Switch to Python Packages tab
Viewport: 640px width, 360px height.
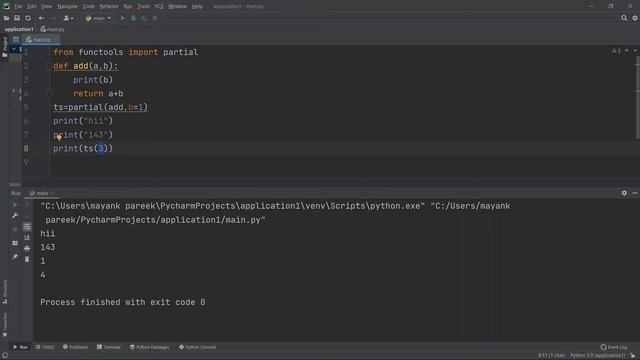(149, 347)
